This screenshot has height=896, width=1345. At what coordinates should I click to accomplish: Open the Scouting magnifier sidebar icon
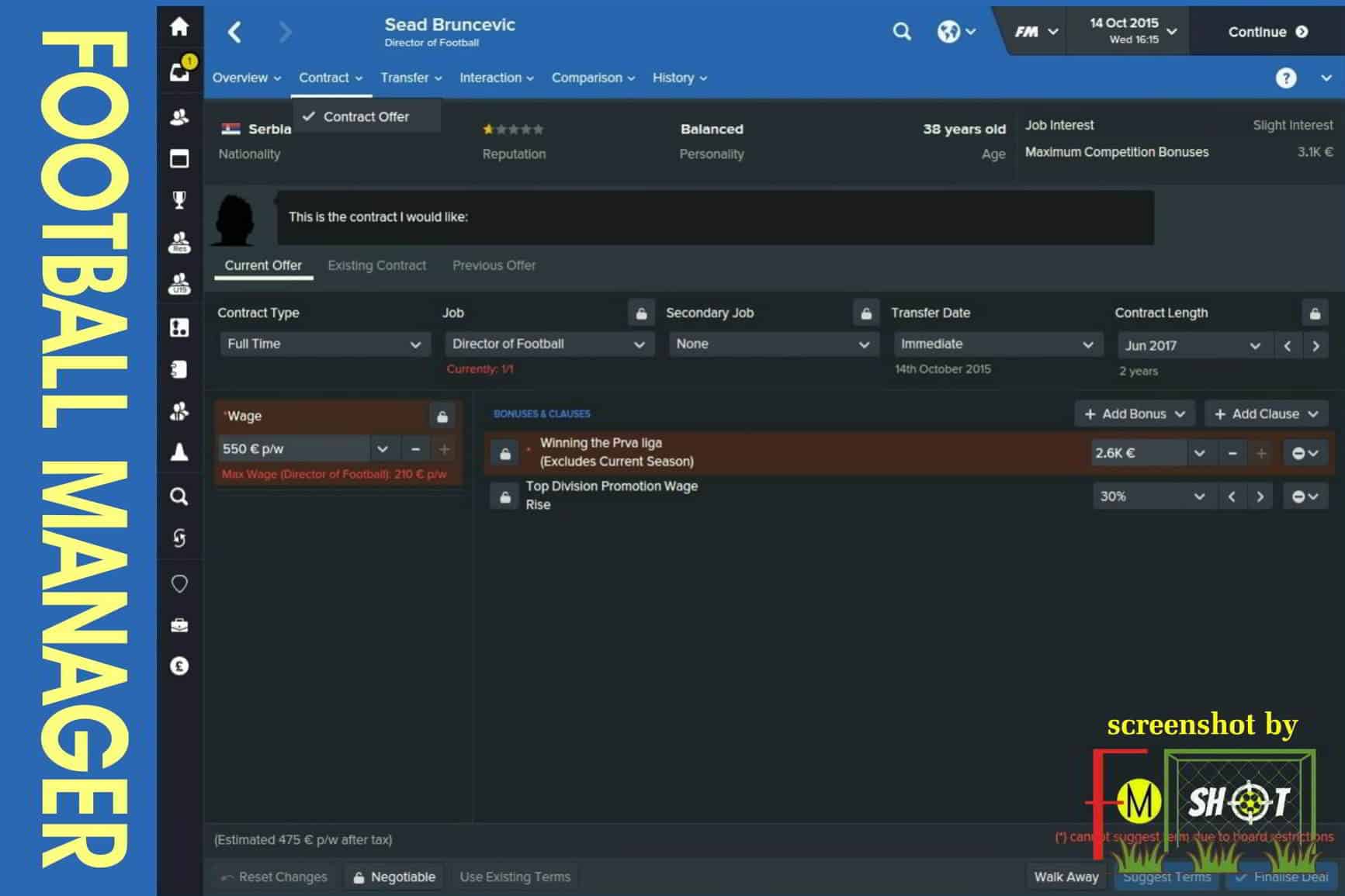coord(179,496)
